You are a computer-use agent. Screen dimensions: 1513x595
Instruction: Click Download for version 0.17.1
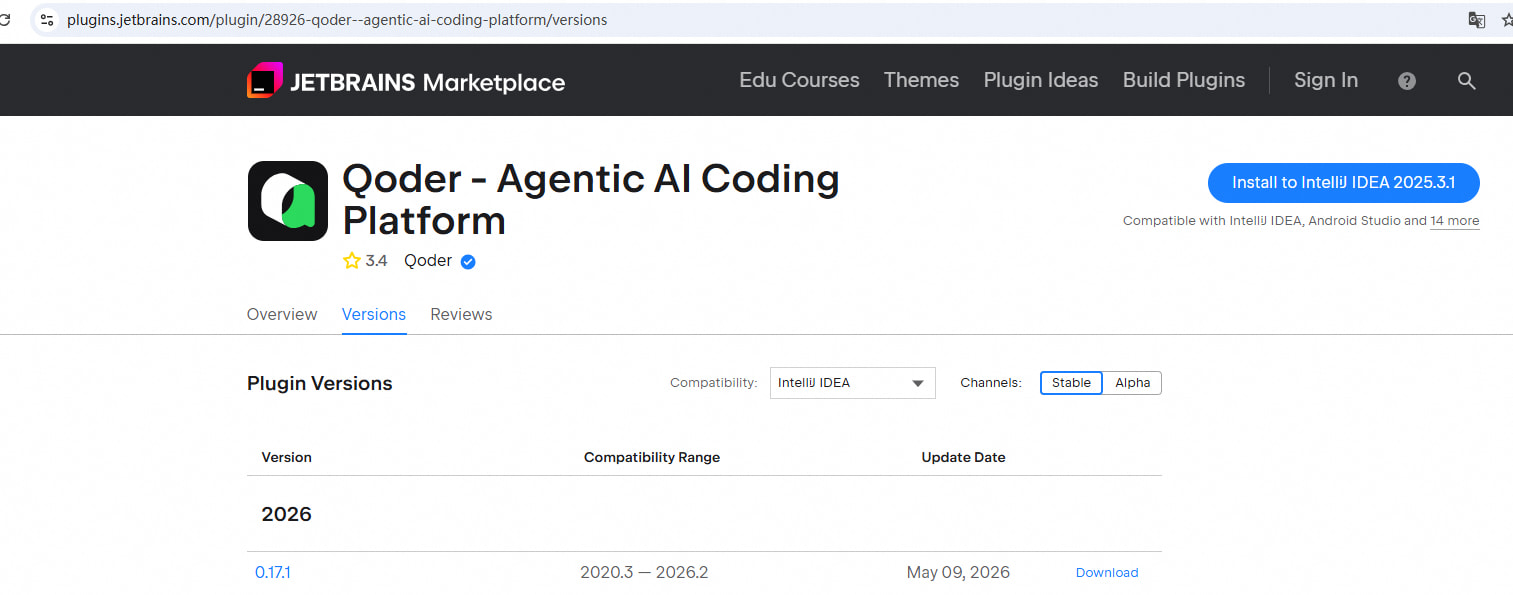pyautogui.click(x=1107, y=573)
